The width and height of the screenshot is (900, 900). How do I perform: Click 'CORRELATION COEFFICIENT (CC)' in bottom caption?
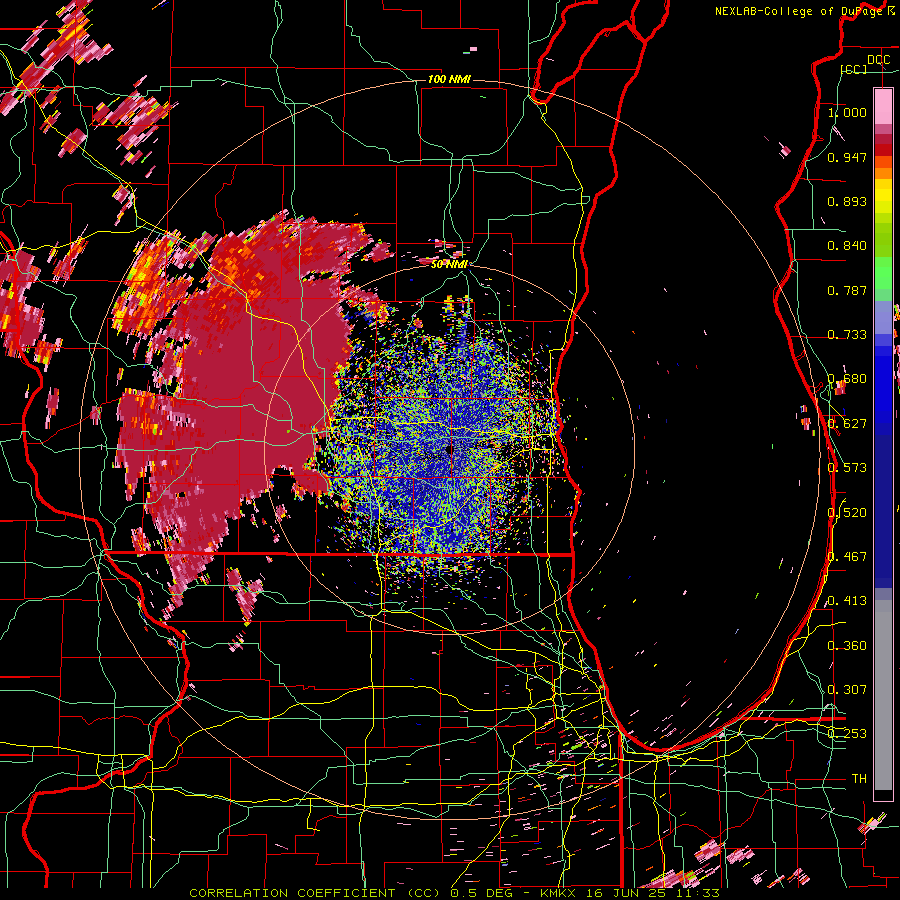314,893
